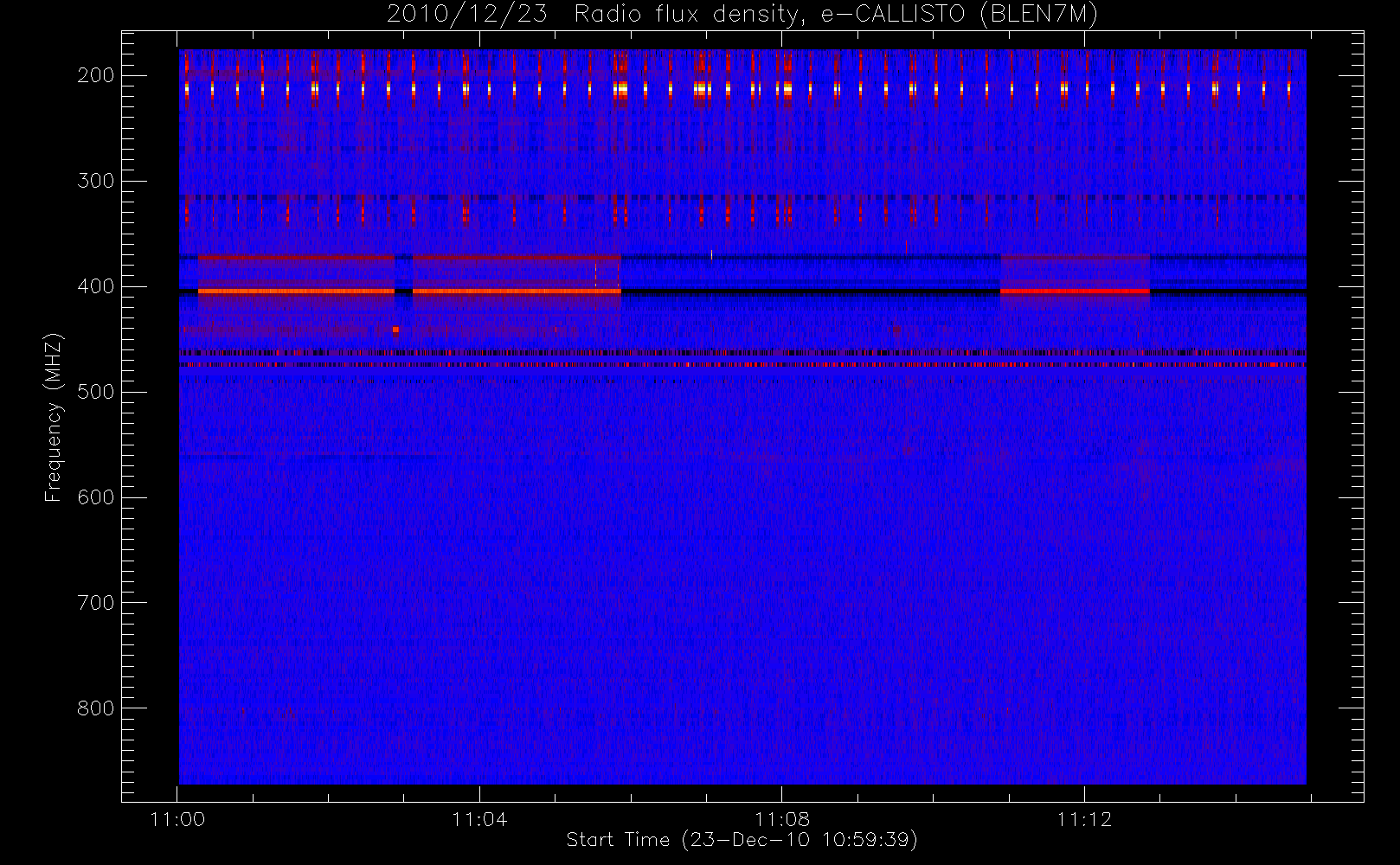Click the 300 frequency tick label

coord(96,181)
